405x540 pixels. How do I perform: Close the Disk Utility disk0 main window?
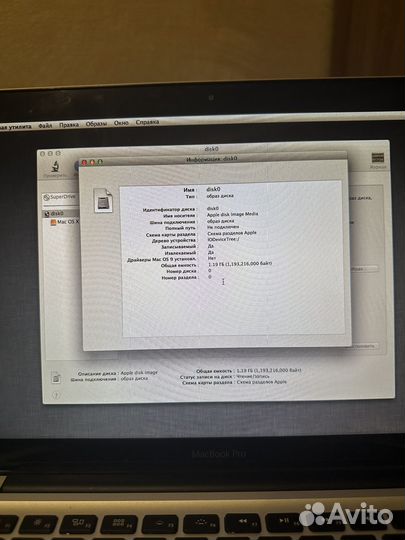pos(42,154)
